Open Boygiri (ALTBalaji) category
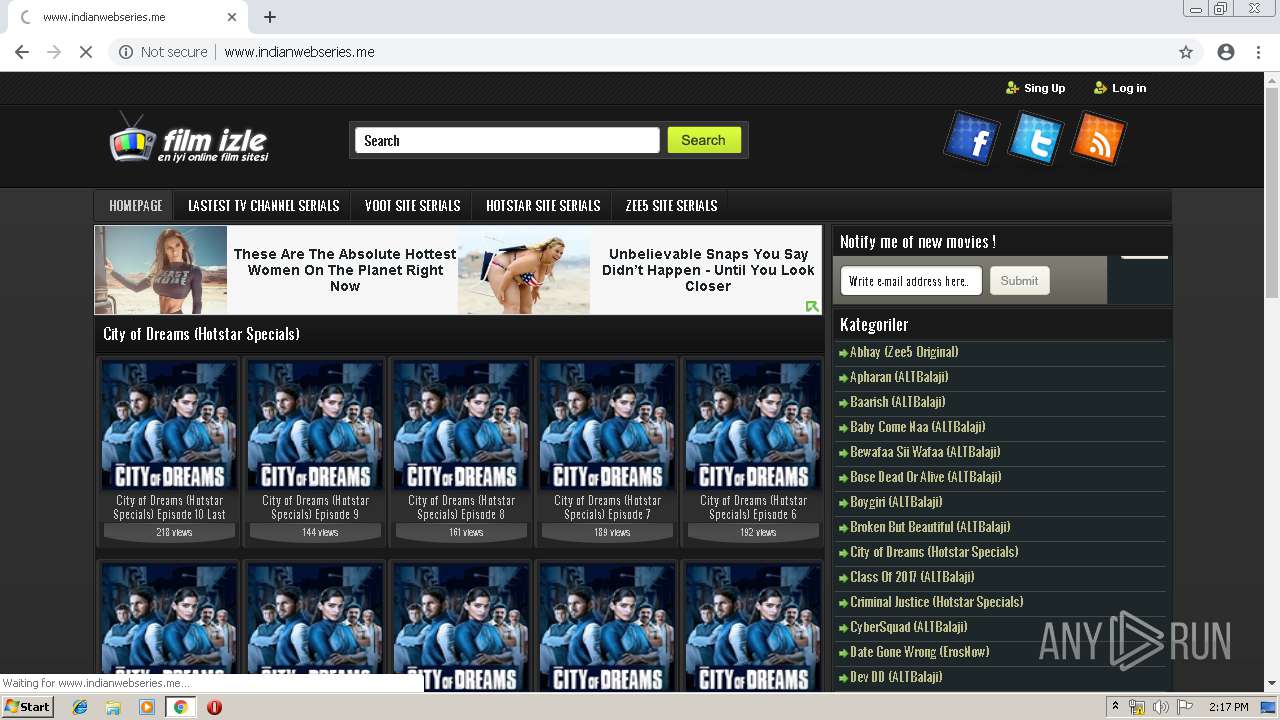 click(896, 502)
